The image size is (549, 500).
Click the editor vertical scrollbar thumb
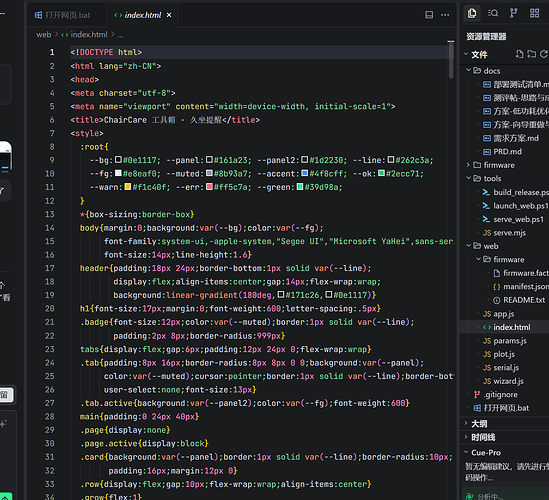(x=451, y=61)
